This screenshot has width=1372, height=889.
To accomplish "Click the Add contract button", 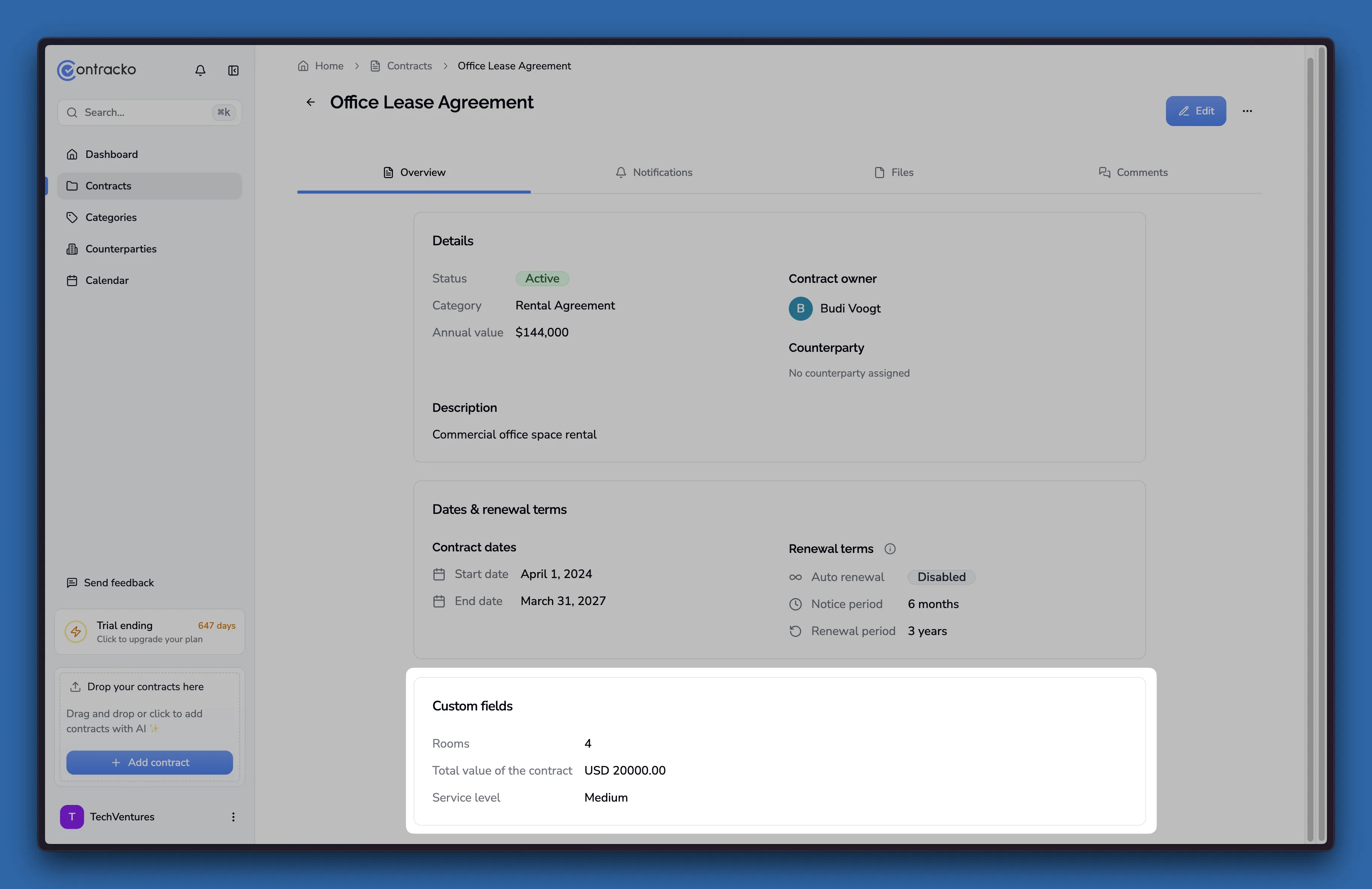I will tap(149, 762).
